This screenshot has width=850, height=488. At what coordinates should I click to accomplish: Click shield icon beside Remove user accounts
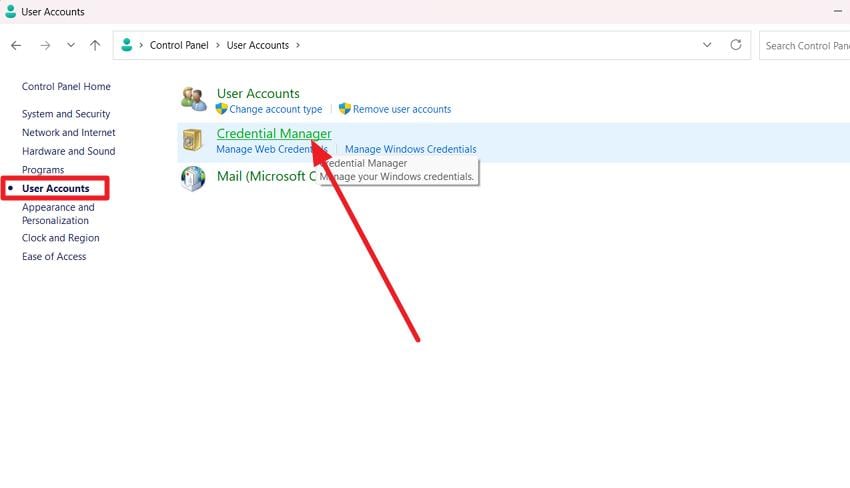(x=345, y=109)
